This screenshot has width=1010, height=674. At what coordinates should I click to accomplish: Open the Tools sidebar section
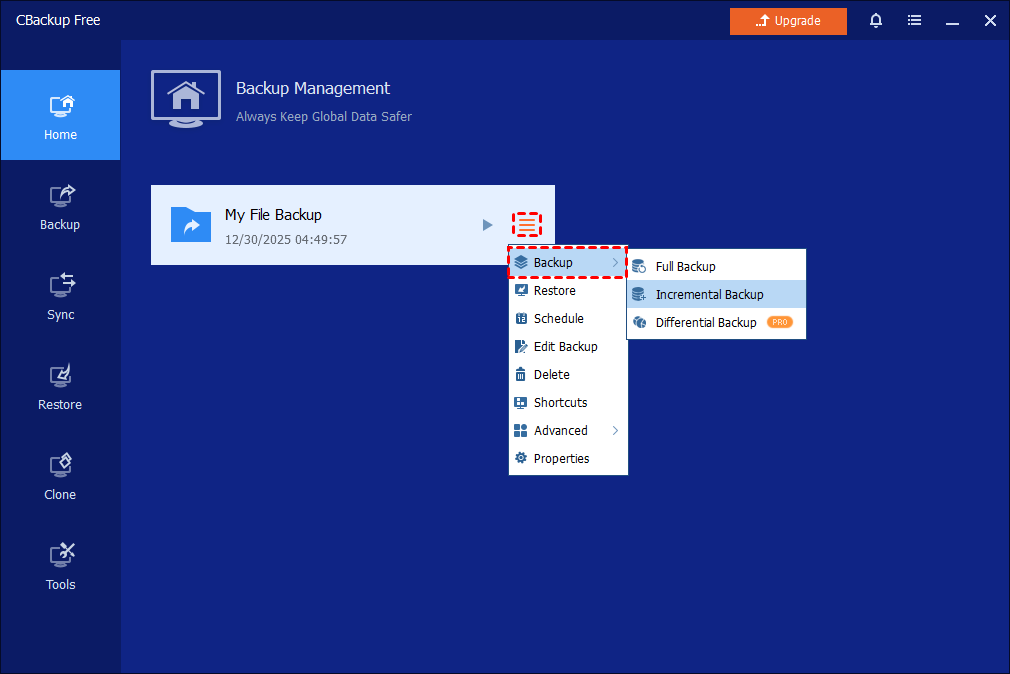tap(60, 567)
